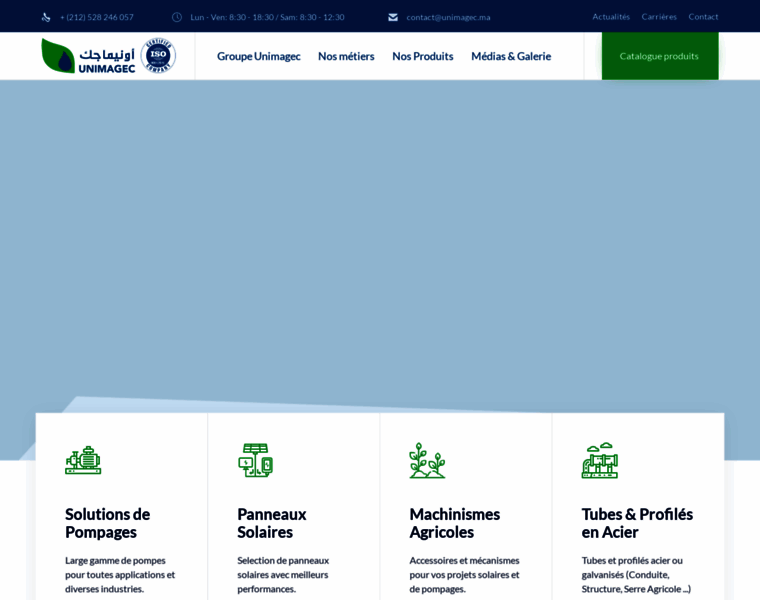Click the clock opening hours icon
This screenshot has height=600, width=760.
(177, 17)
